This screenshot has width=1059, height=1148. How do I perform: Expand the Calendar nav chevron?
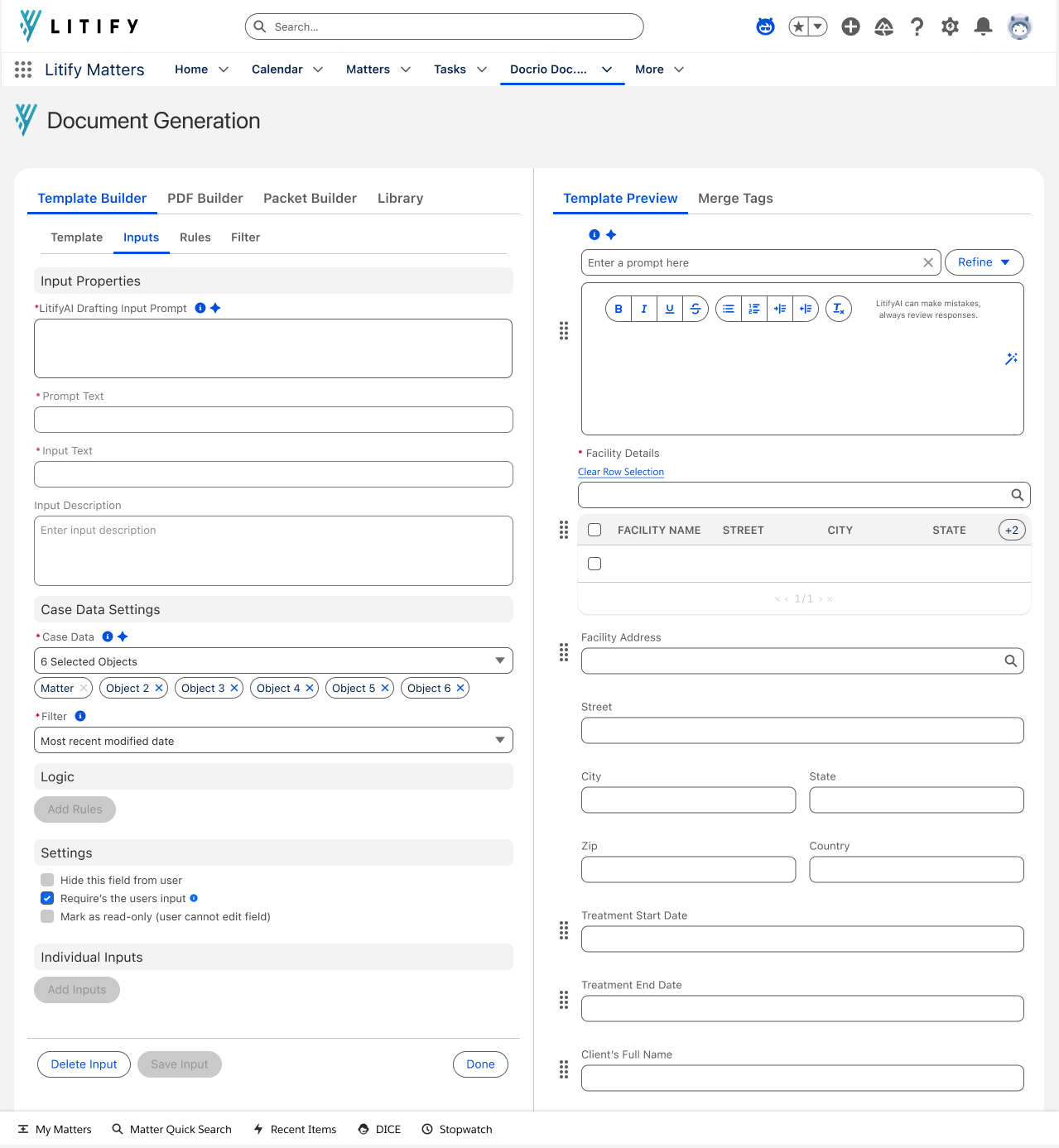[x=318, y=70]
